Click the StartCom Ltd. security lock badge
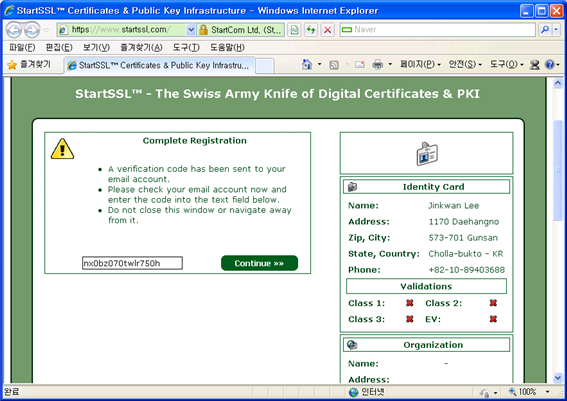Screen dimensions: 567x401 coord(240,30)
